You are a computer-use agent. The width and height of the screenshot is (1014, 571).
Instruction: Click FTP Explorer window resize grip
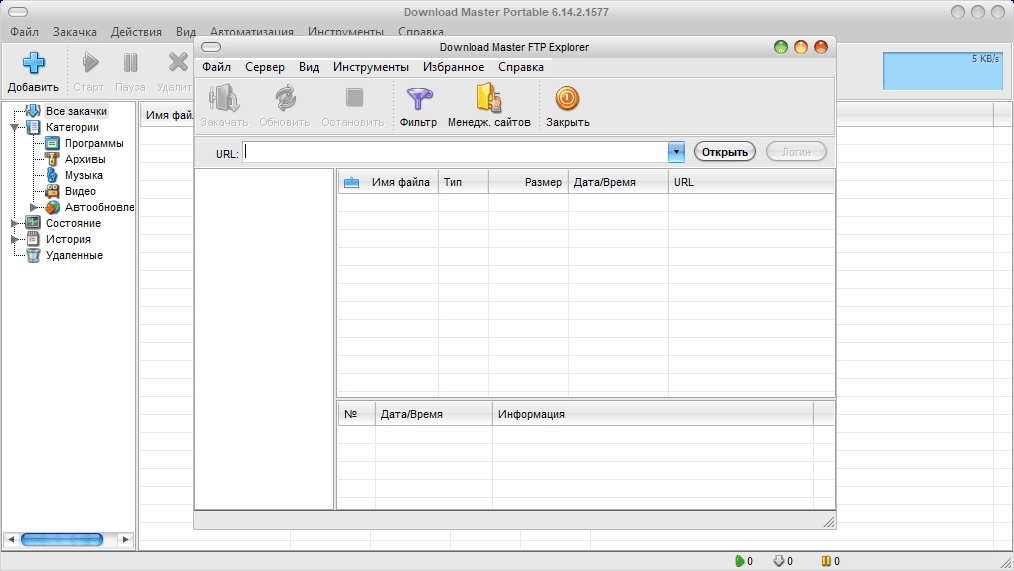[x=828, y=522]
